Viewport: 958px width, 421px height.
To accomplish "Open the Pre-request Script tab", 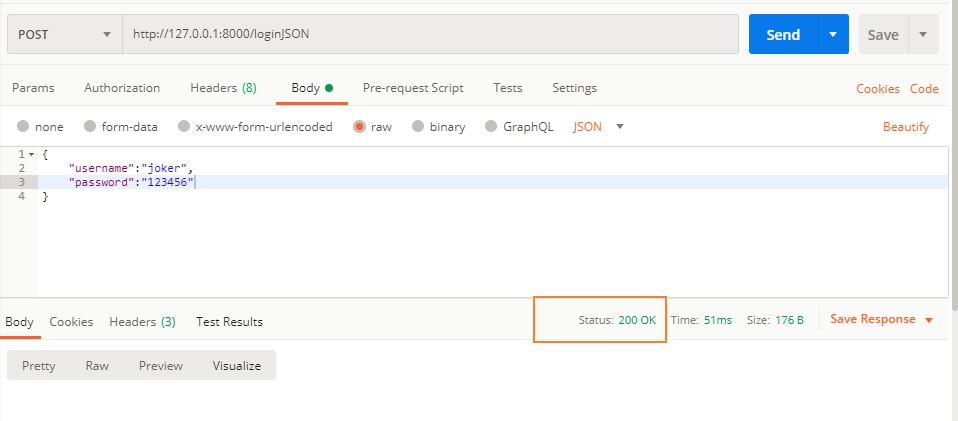I will pyautogui.click(x=413, y=88).
